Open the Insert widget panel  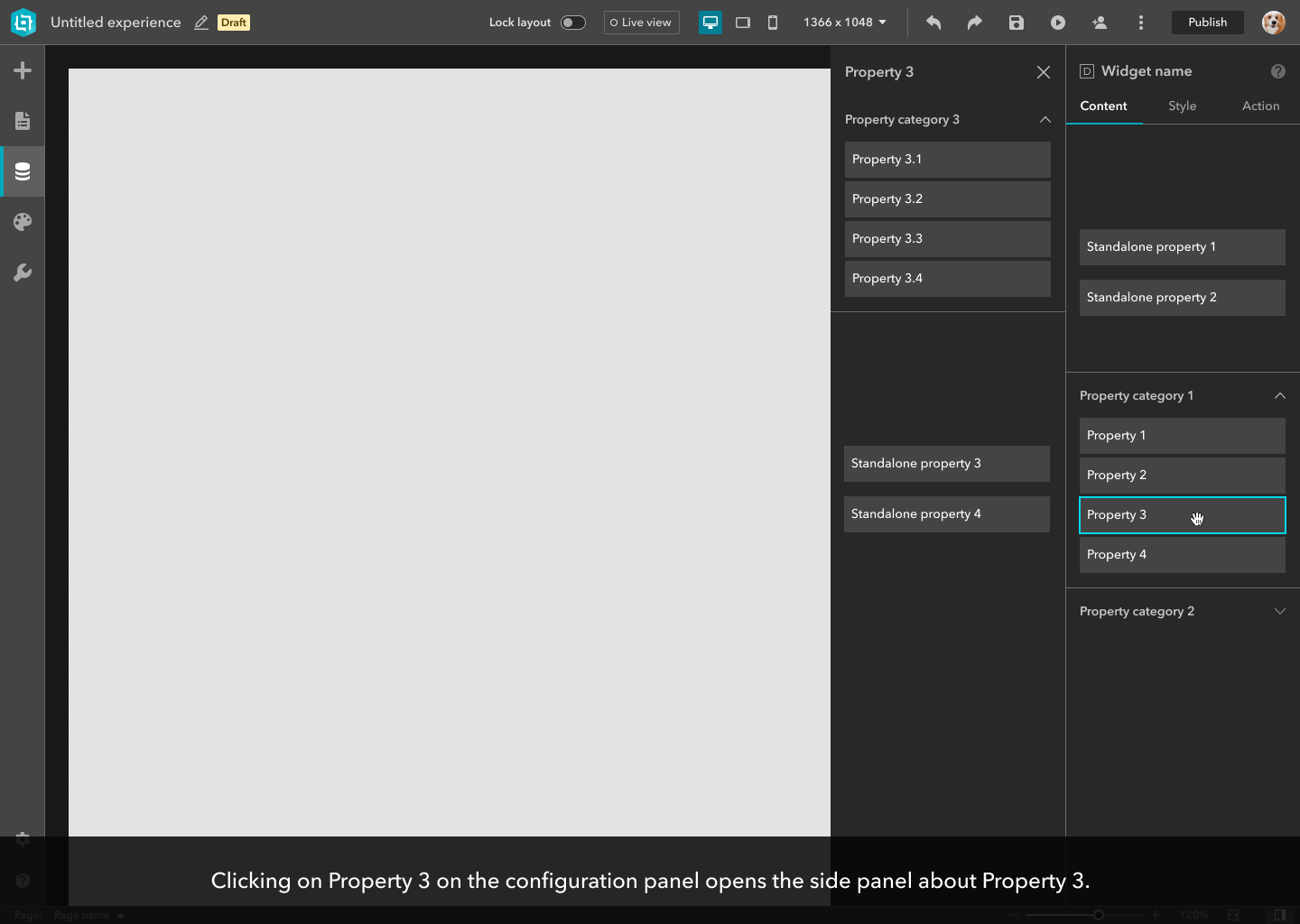pos(23,69)
